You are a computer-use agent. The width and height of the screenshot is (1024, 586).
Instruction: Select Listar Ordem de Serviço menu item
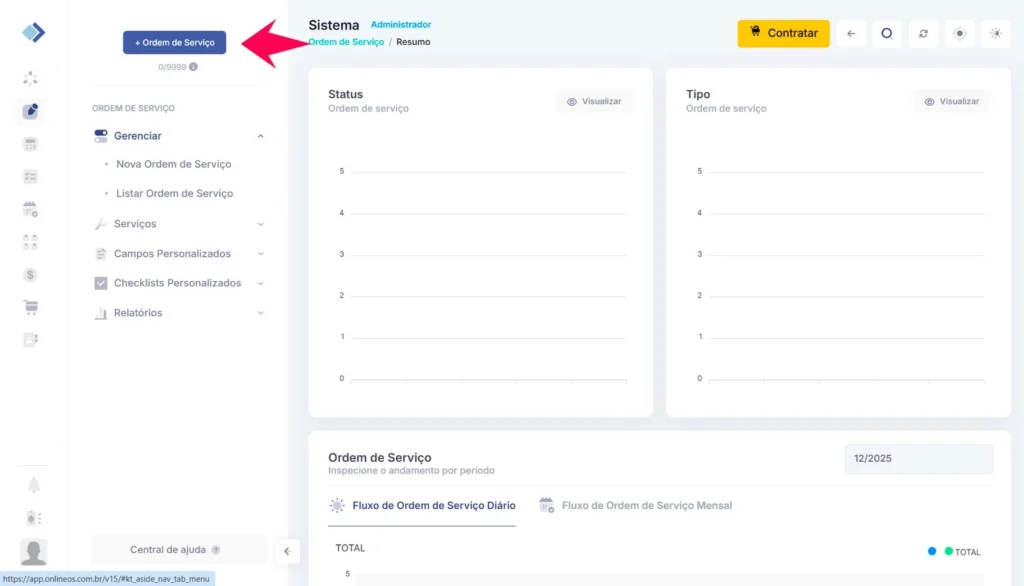pos(174,194)
